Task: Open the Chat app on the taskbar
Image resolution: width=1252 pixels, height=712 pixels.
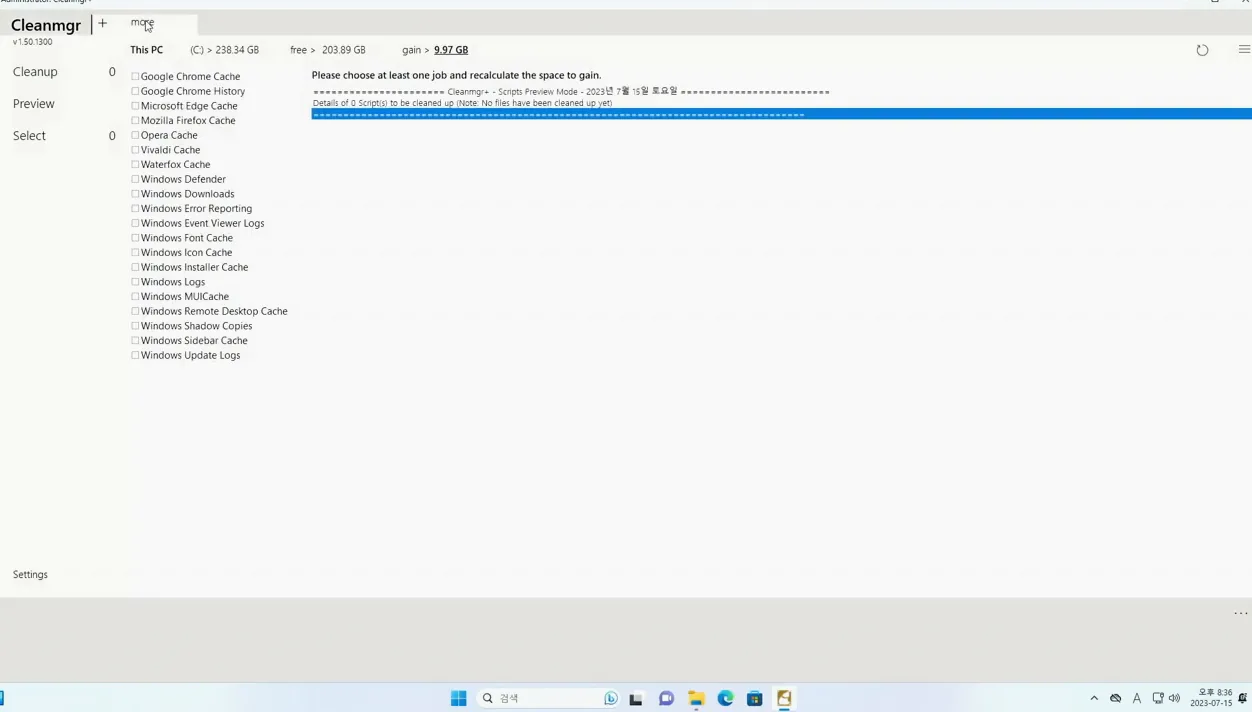Action: [x=666, y=698]
